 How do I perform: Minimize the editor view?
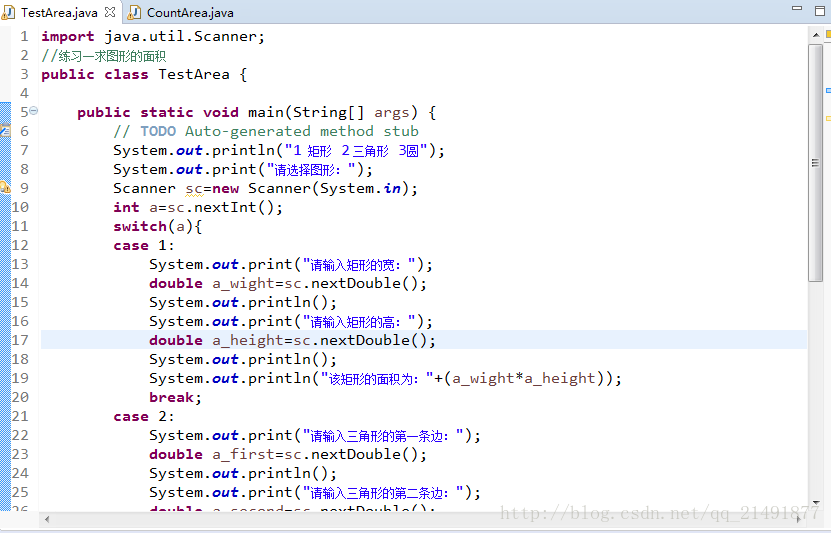pyautogui.click(x=797, y=8)
